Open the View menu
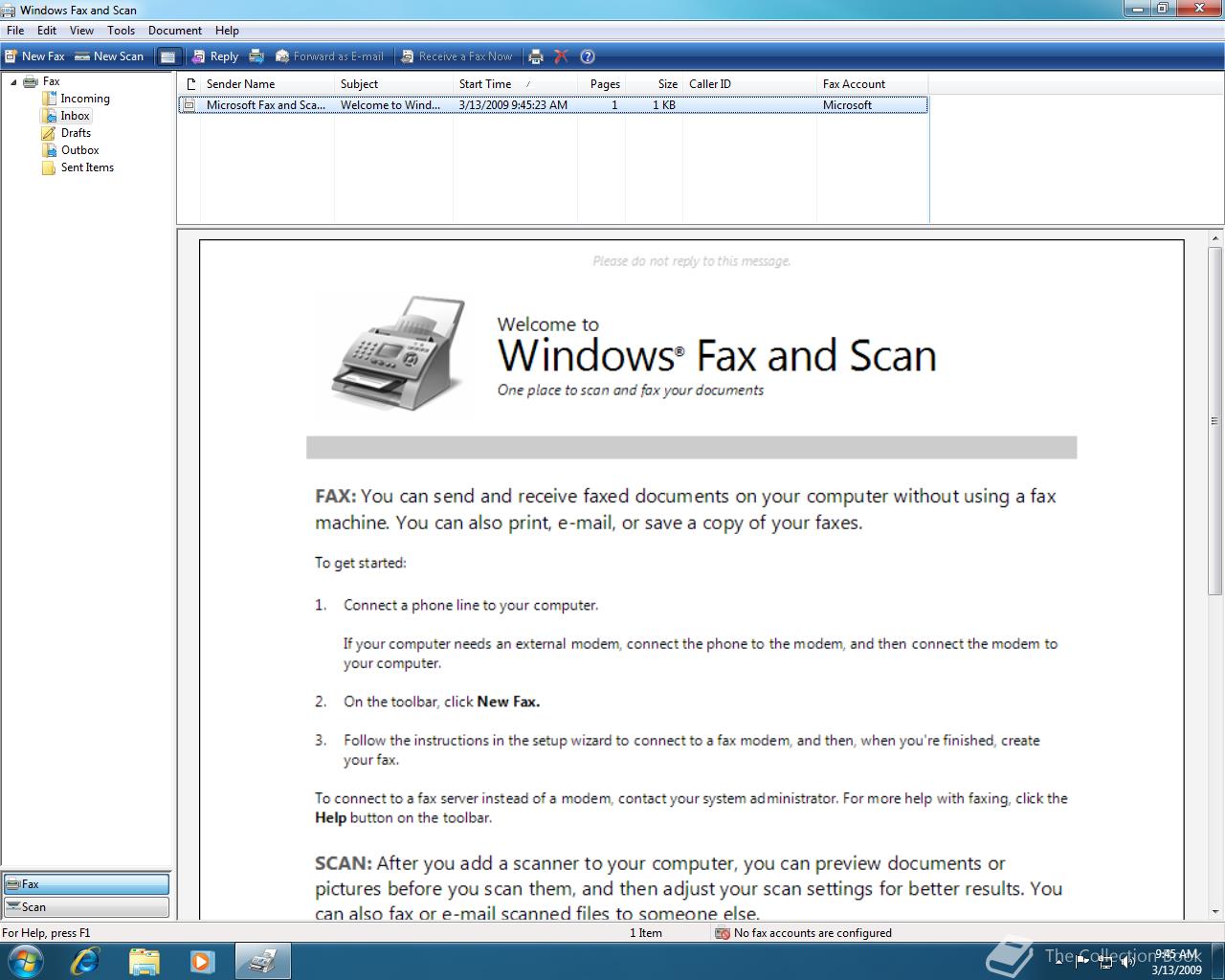The height and width of the screenshot is (980, 1225). click(81, 31)
